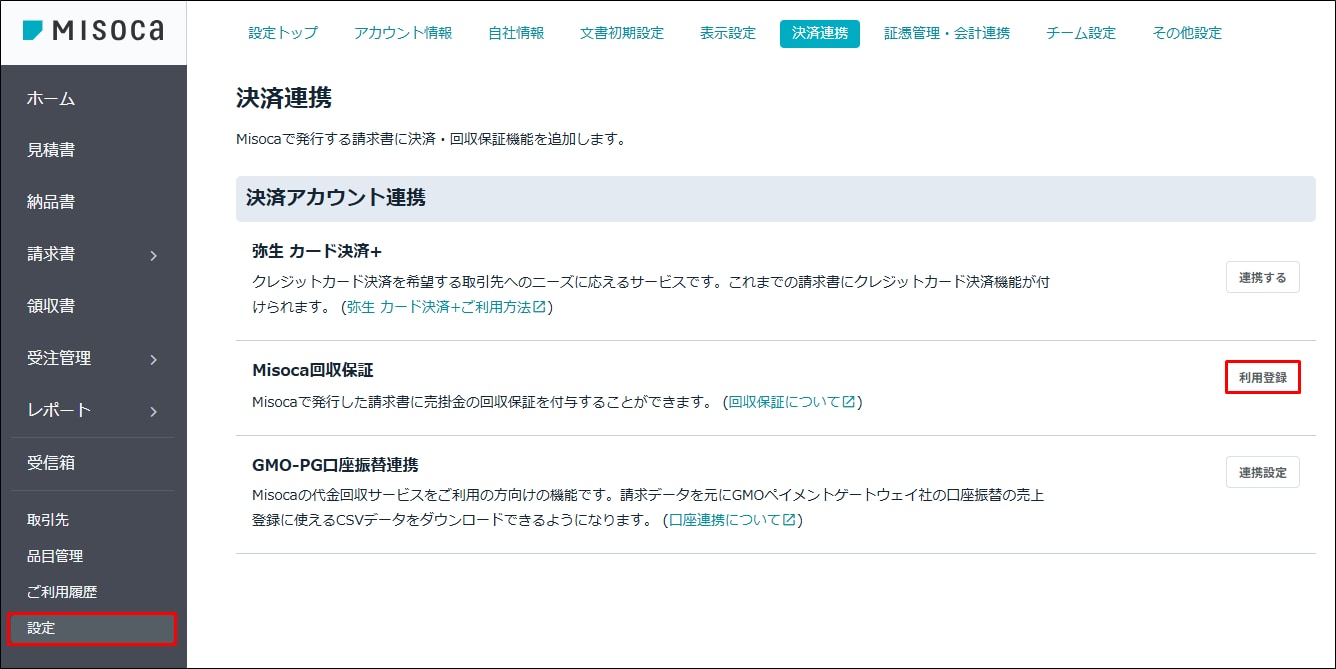Viewport: 1336px width, 669px height.
Task: Expand the 受注管理 sidebar submenu arrow
Action: point(153,360)
